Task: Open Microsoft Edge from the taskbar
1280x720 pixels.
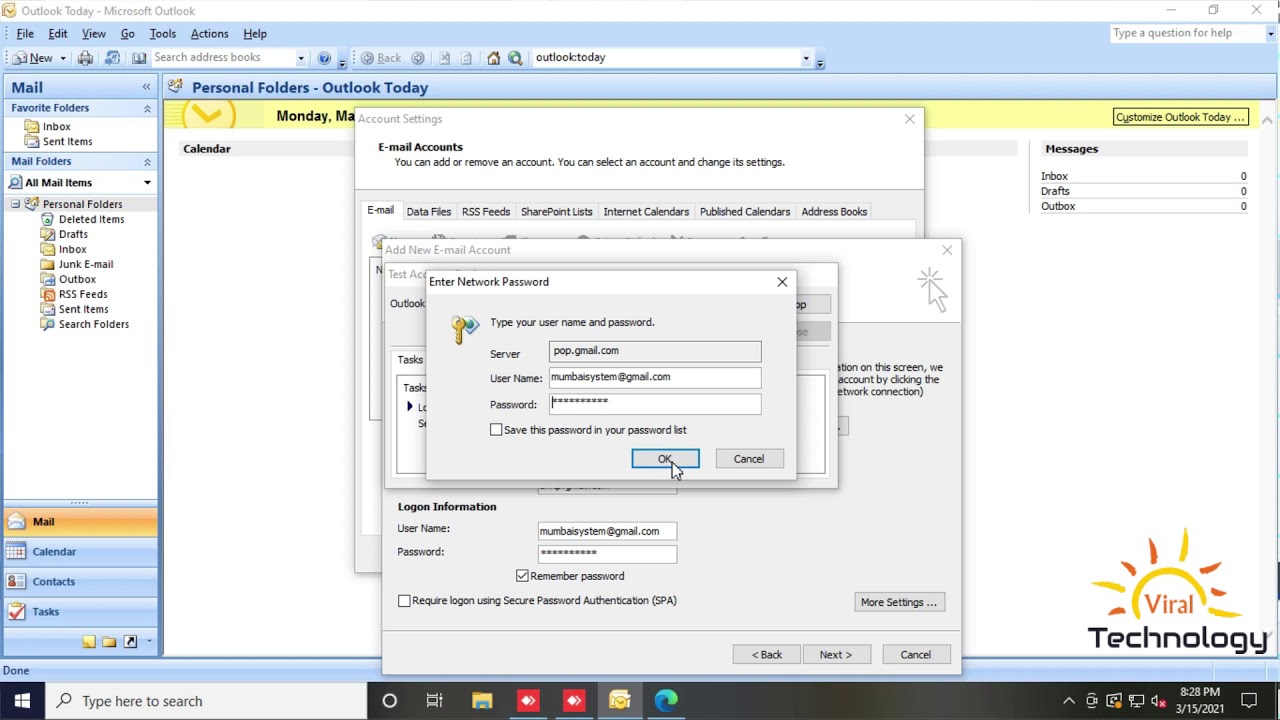Action: point(666,701)
